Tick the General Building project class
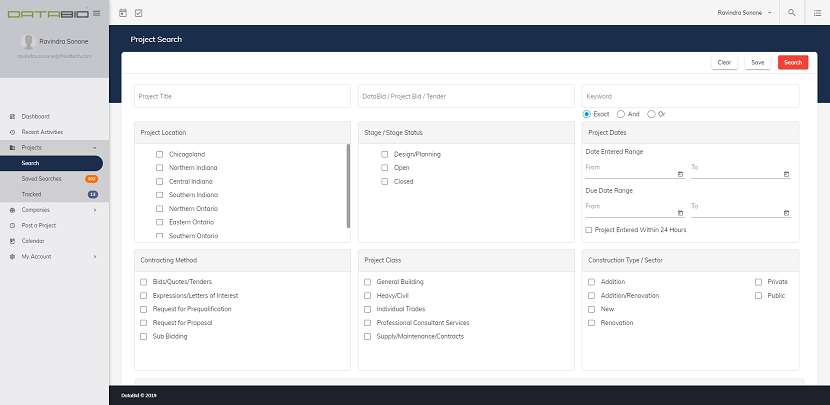 [367, 282]
